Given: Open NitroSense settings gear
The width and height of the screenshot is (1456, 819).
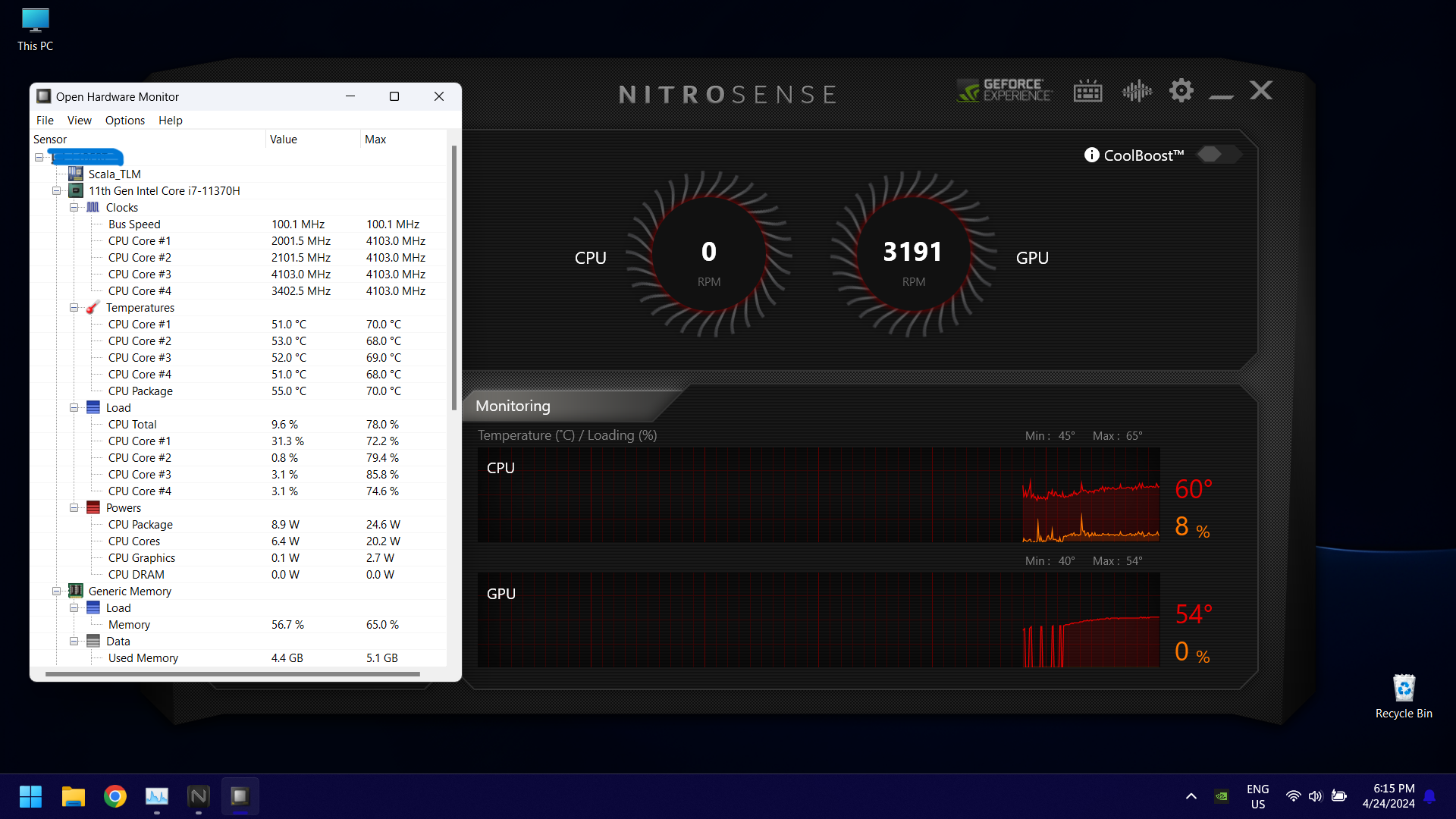Looking at the screenshot, I should click(1181, 91).
